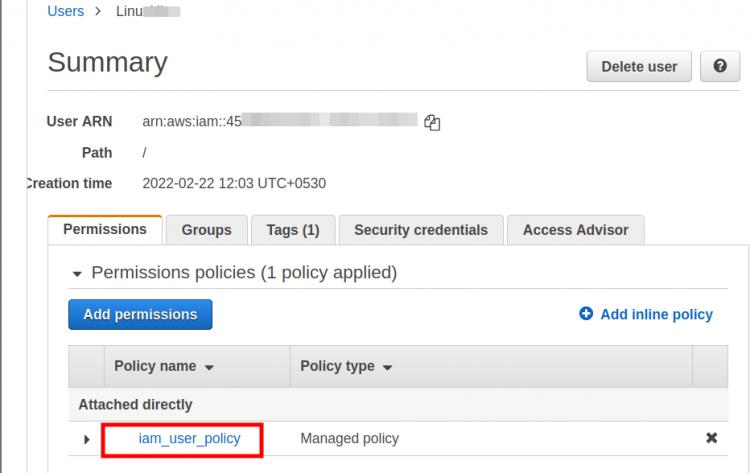This screenshot has width=750, height=473.
Task: Sort by Policy name column arrow
Action: 209,367
